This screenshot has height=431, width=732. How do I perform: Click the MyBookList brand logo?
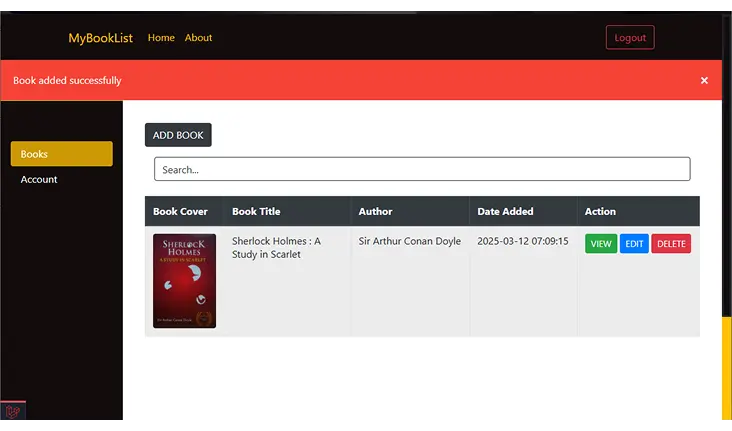(100, 38)
